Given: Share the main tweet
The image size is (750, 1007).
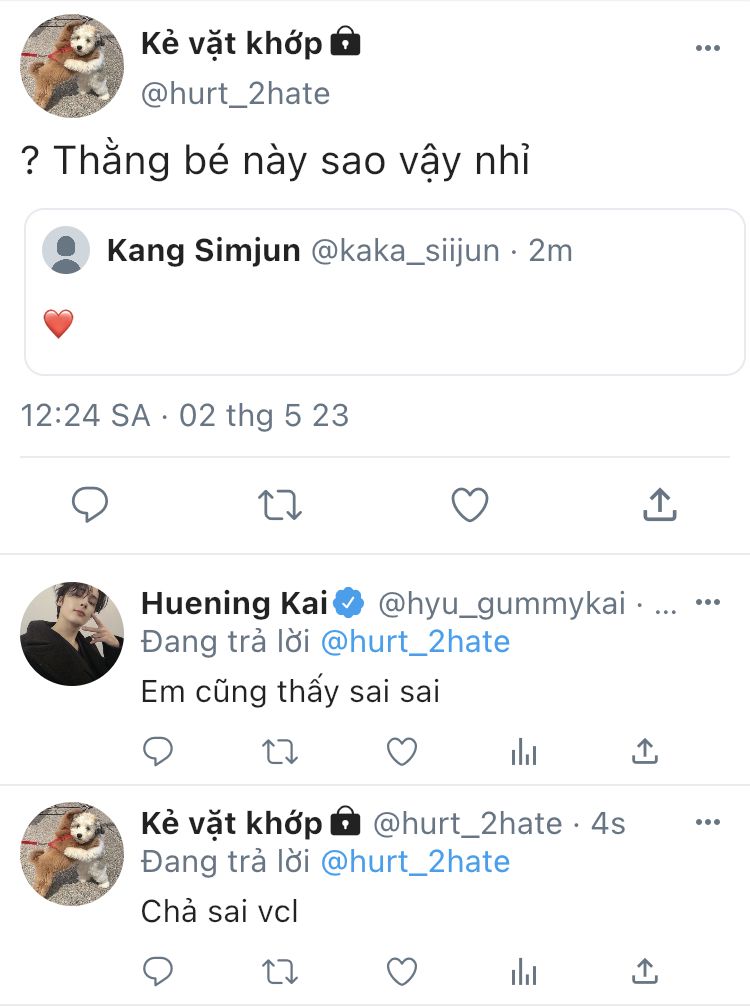Looking at the screenshot, I should 659,505.
